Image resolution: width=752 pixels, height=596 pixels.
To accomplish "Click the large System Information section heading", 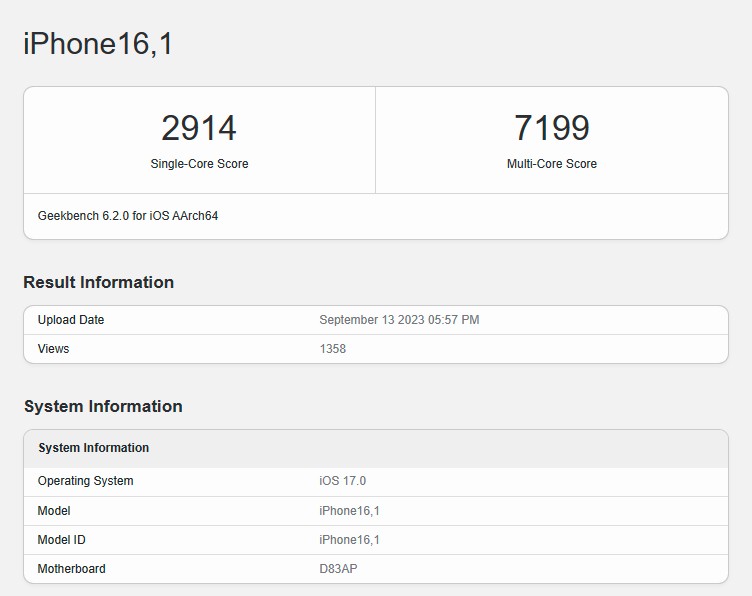I will coord(103,407).
